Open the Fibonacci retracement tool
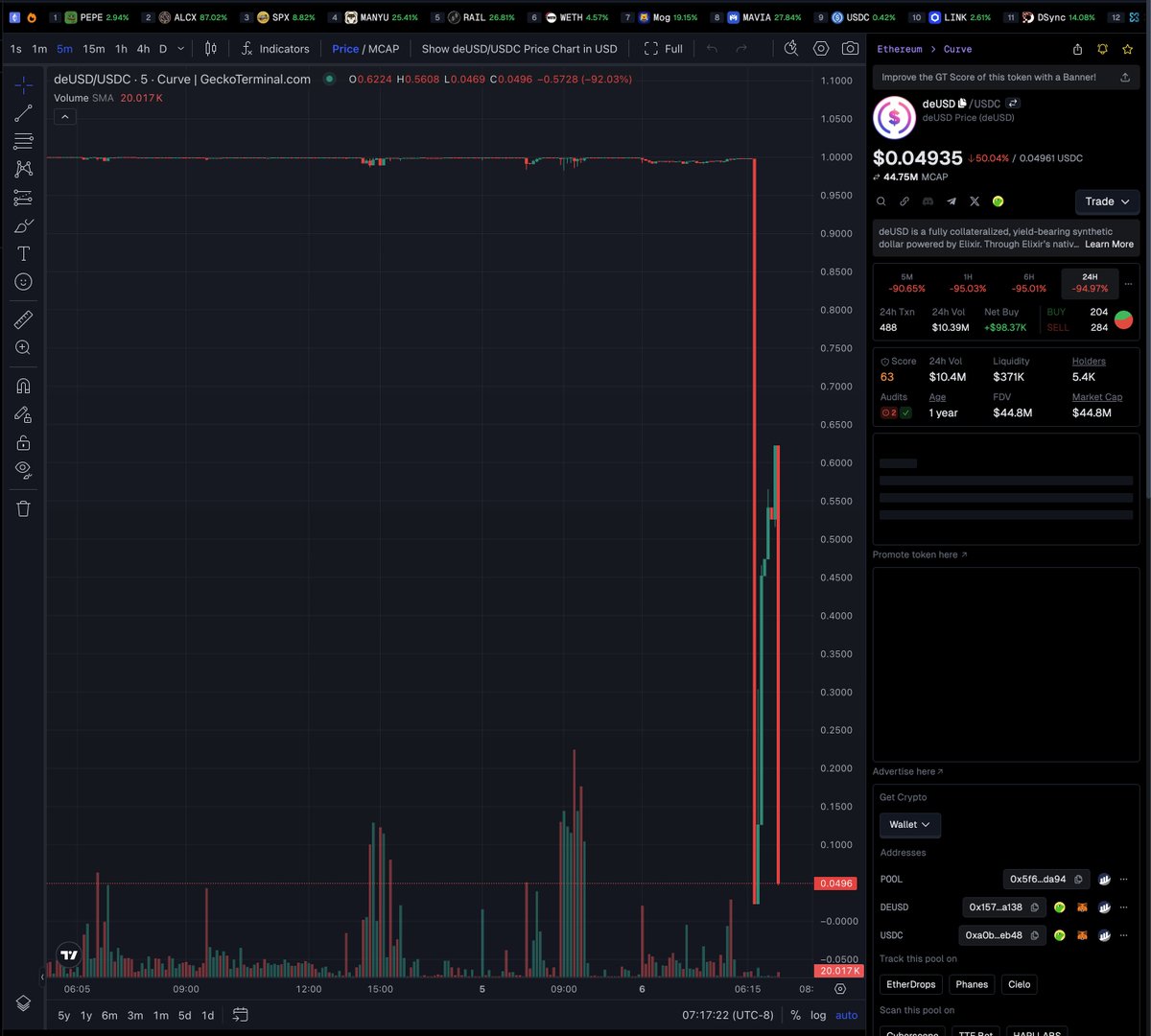The width and height of the screenshot is (1151, 1036). [x=24, y=142]
